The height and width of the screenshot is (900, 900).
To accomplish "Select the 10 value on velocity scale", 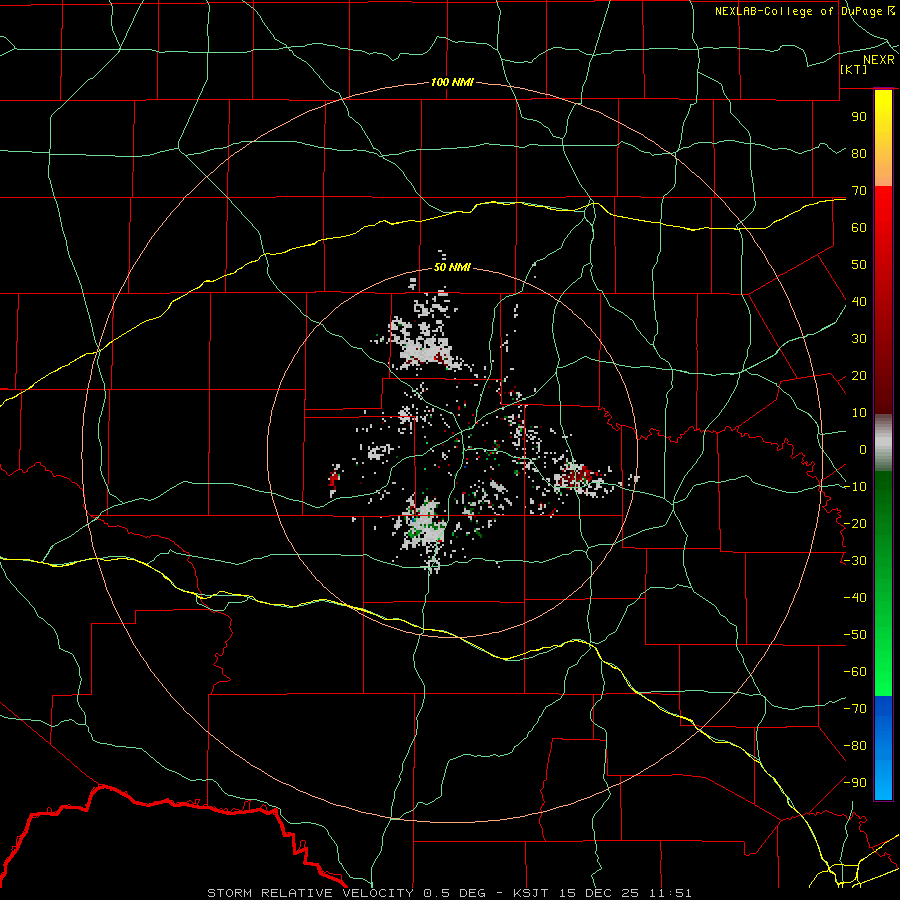I will point(859,413).
